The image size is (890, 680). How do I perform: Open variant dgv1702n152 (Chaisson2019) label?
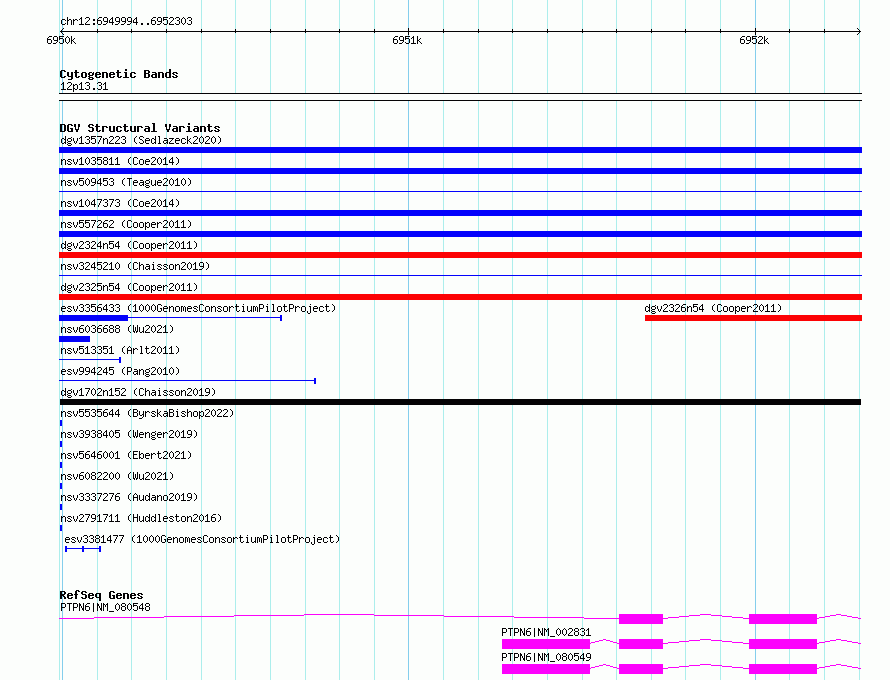(x=138, y=392)
